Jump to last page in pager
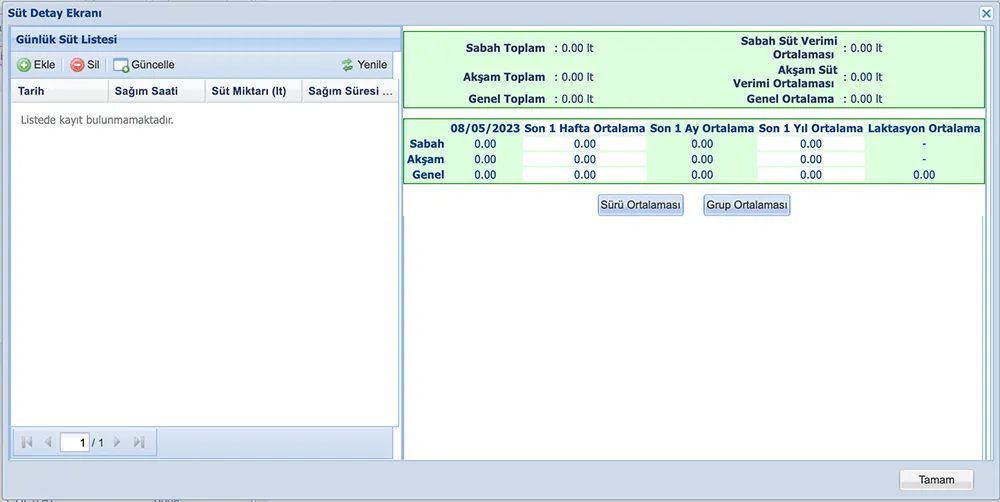Image resolution: width=1000 pixels, height=502 pixels. pyautogui.click(x=139, y=442)
